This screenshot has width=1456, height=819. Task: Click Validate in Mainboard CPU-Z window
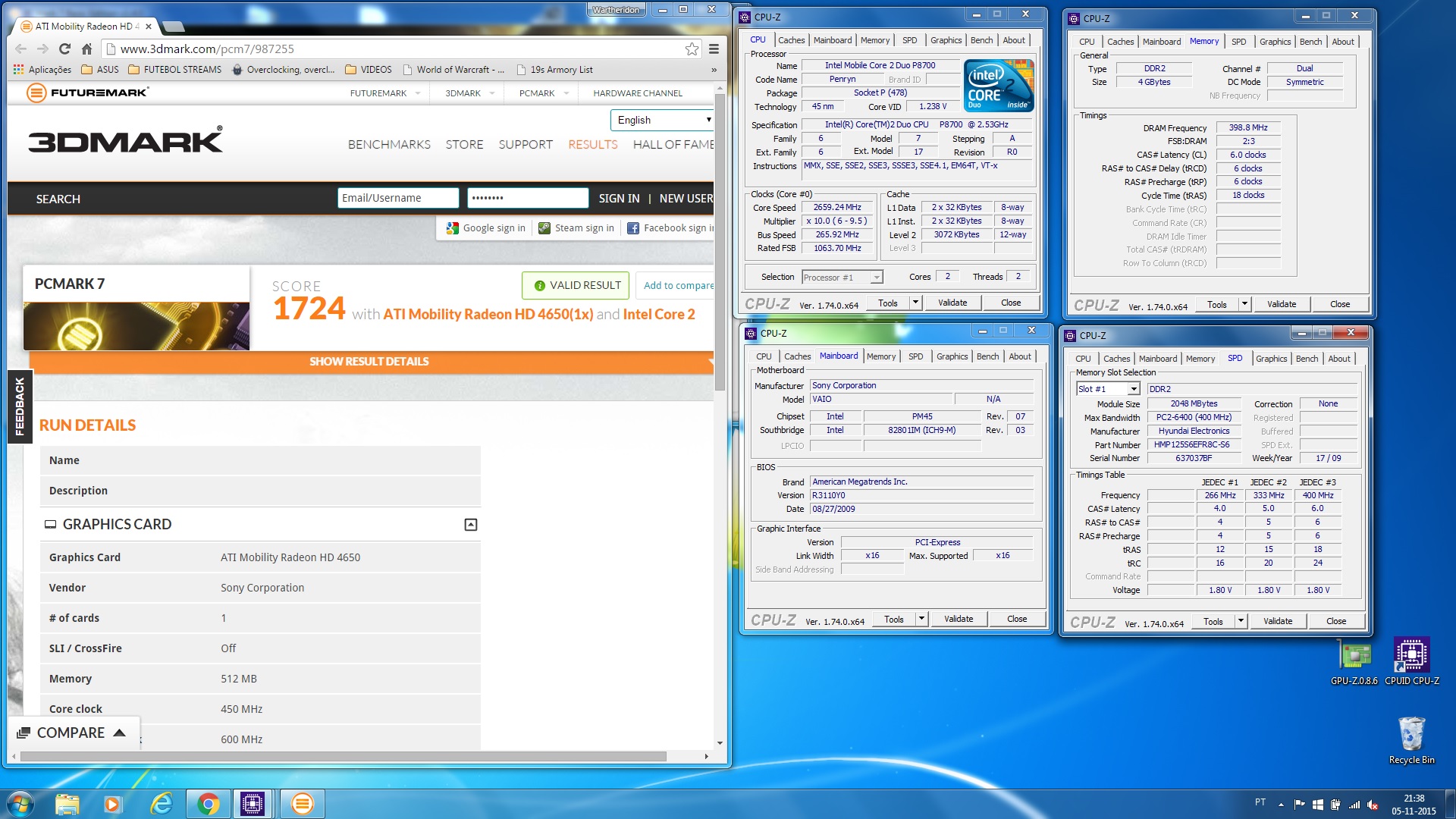pyautogui.click(x=958, y=620)
